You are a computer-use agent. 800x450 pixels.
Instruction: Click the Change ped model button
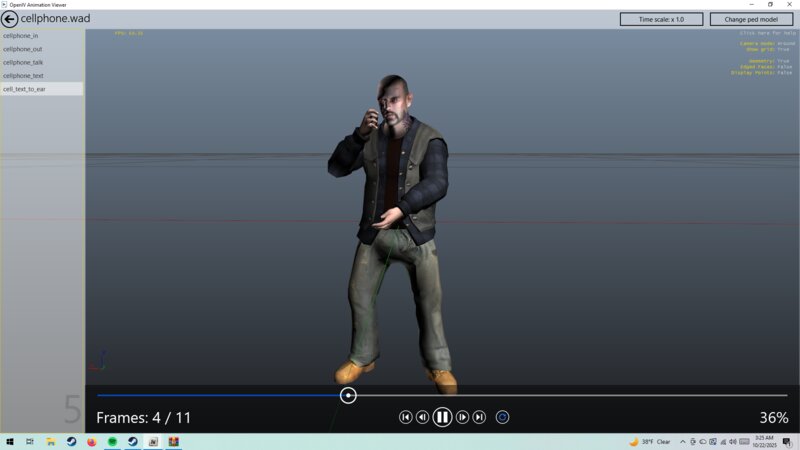[x=751, y=19]
